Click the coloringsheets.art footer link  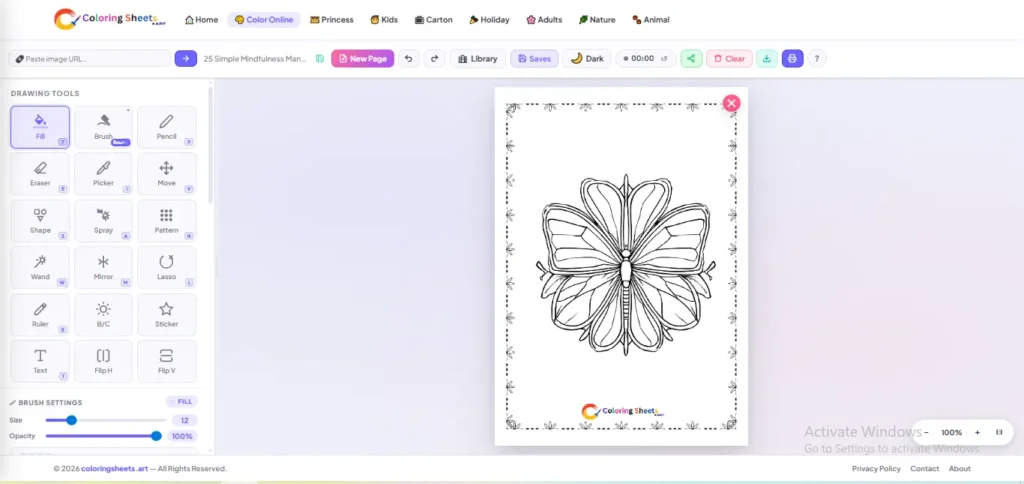click(115, 468)
